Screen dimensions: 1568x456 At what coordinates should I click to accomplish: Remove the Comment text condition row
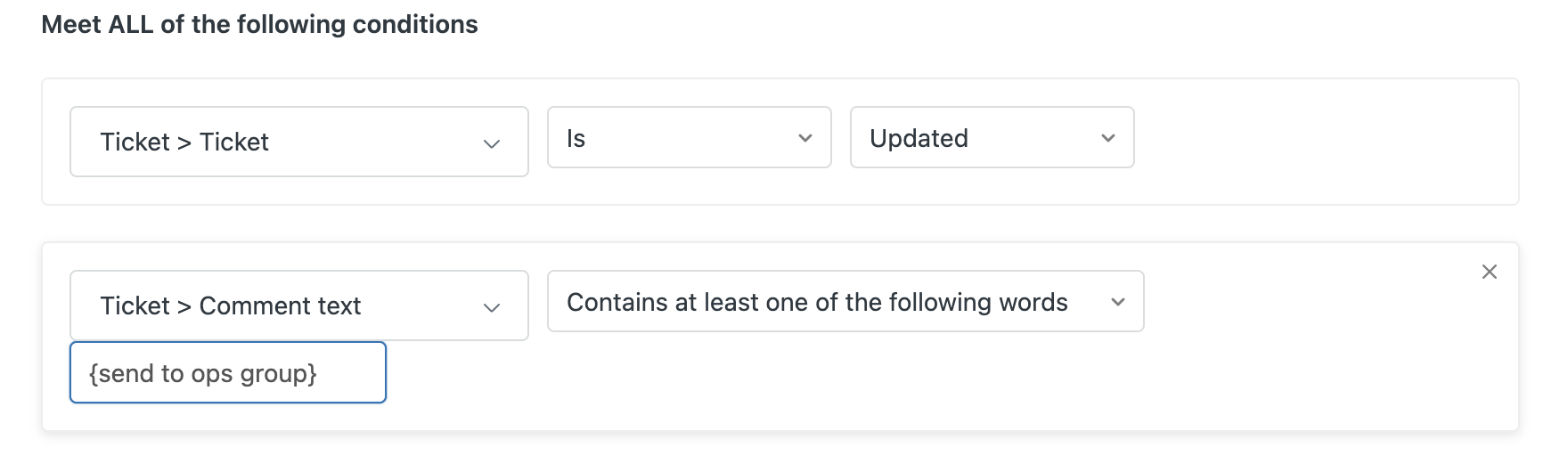(x=1489, y=272)
